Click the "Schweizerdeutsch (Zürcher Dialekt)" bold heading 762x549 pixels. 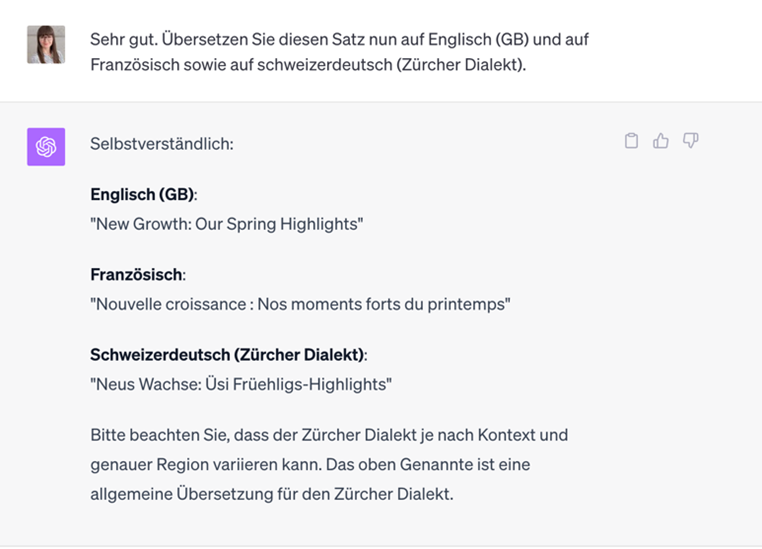228,354
